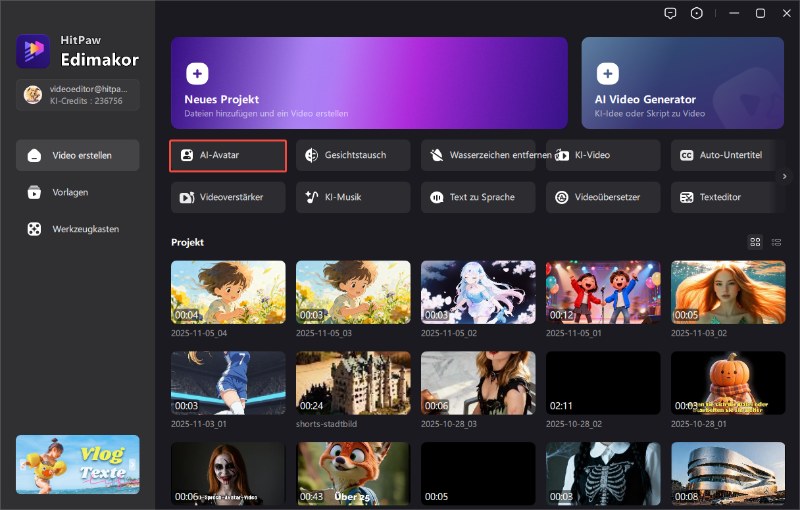Open the Auto-Untertitel subtitle tool
The height and width of the screenshot is (510, 800).
[728, 156]
